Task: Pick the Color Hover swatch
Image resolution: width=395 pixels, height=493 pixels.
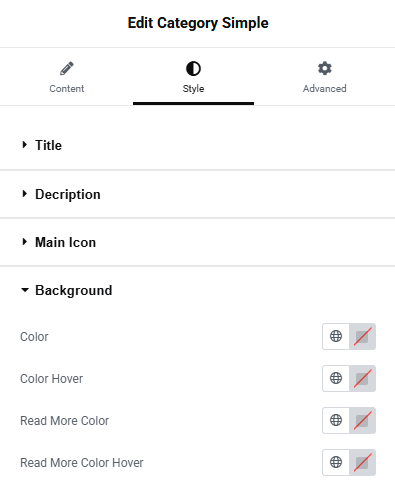Action: coord(362,378)
